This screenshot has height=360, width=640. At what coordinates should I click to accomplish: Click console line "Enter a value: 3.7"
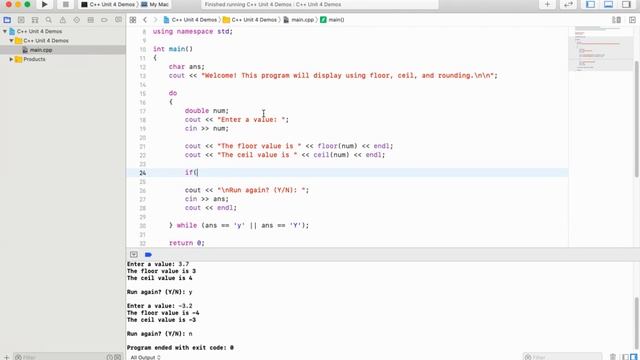158,264
